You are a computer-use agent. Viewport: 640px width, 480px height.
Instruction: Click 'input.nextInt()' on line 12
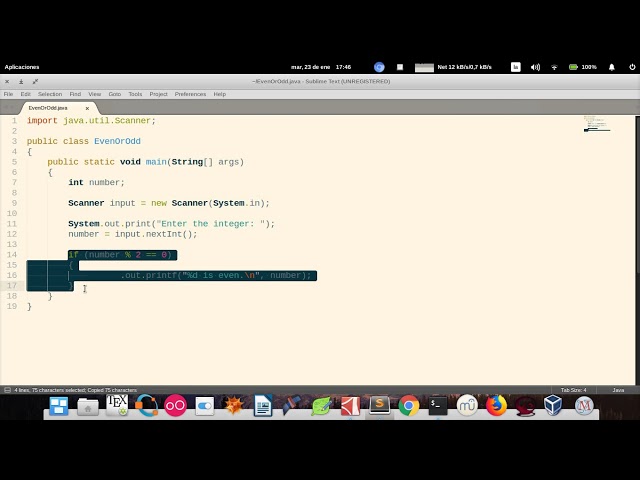(153, 234)
